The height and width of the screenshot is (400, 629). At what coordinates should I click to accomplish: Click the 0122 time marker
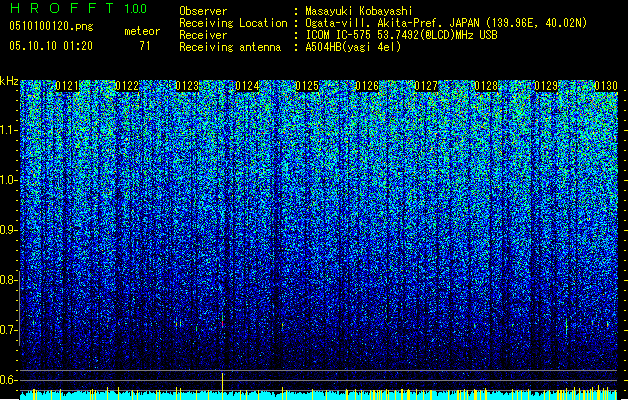(x=127, y=86)
